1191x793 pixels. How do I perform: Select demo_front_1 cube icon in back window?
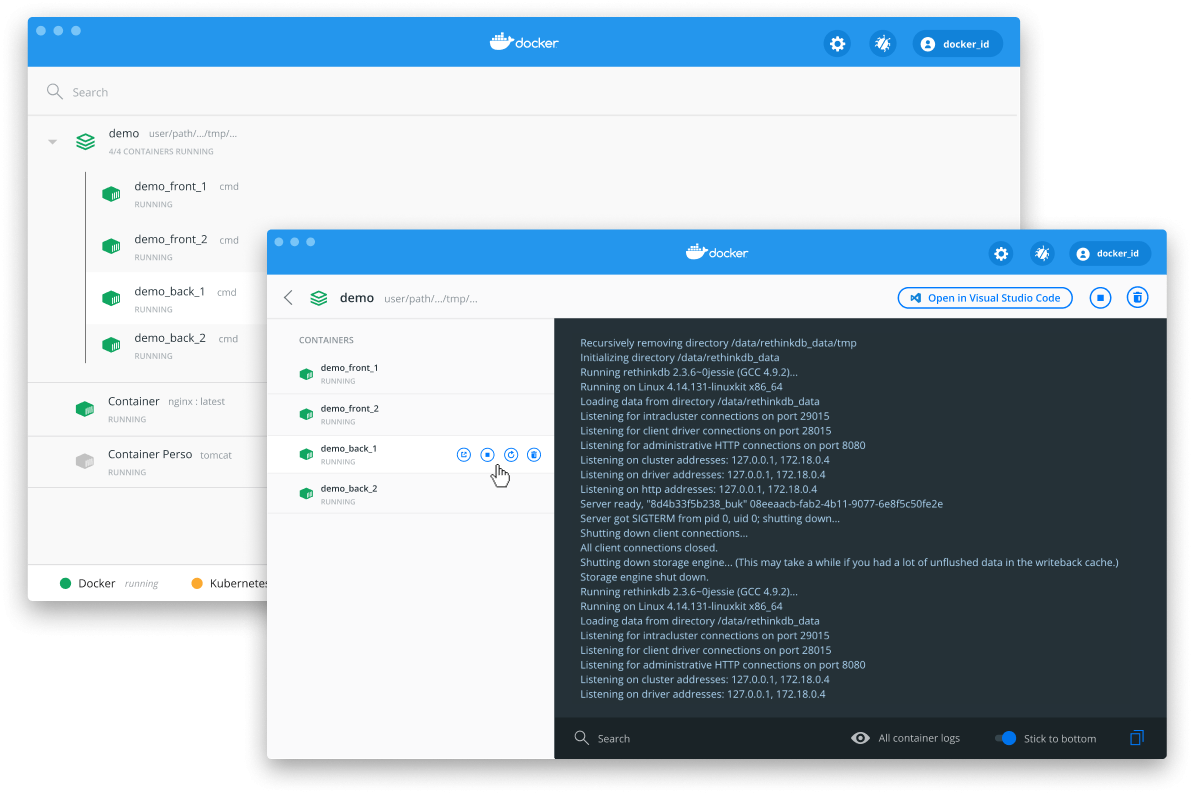(112, 194)
